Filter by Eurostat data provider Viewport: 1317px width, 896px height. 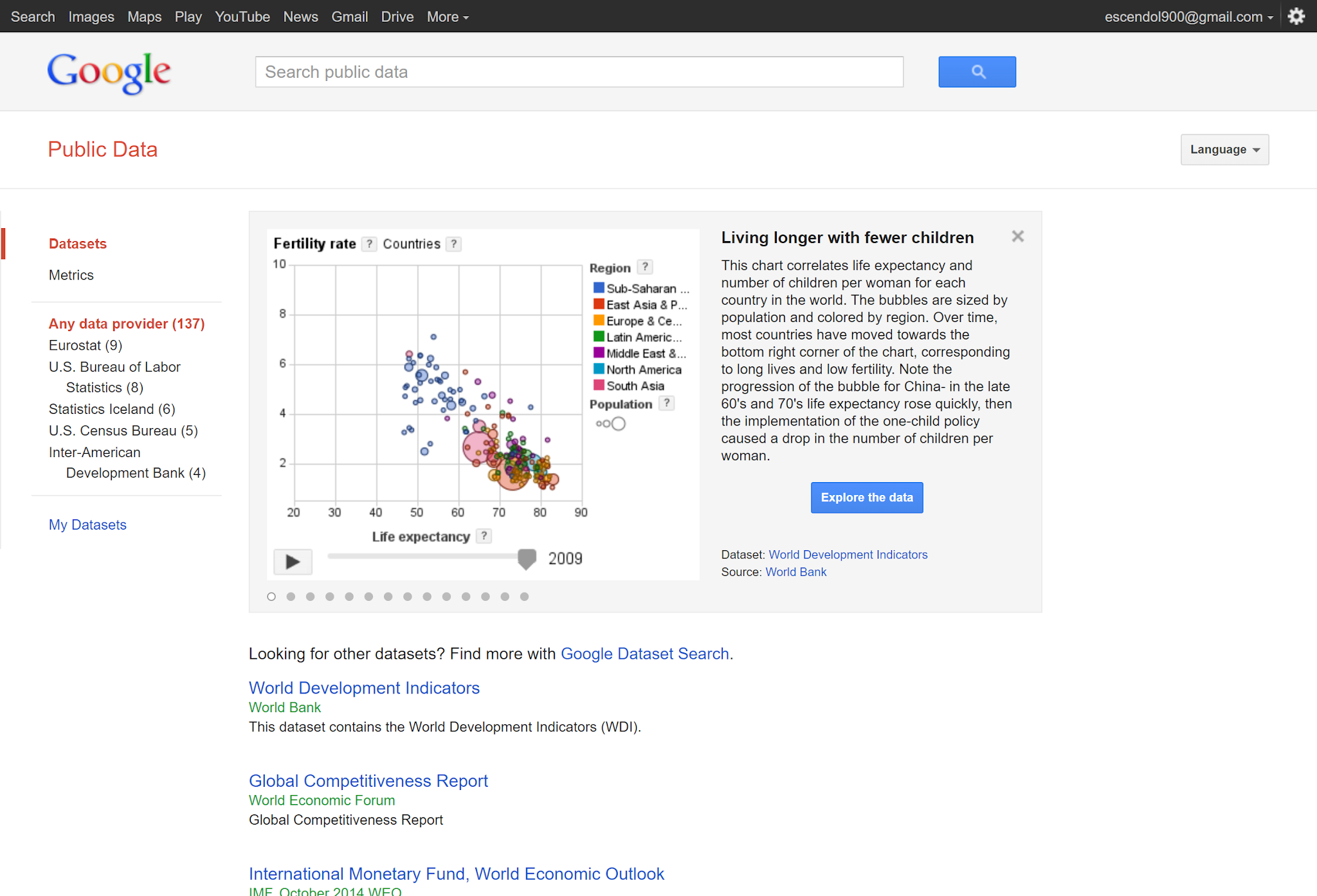[x=86, y=345]
